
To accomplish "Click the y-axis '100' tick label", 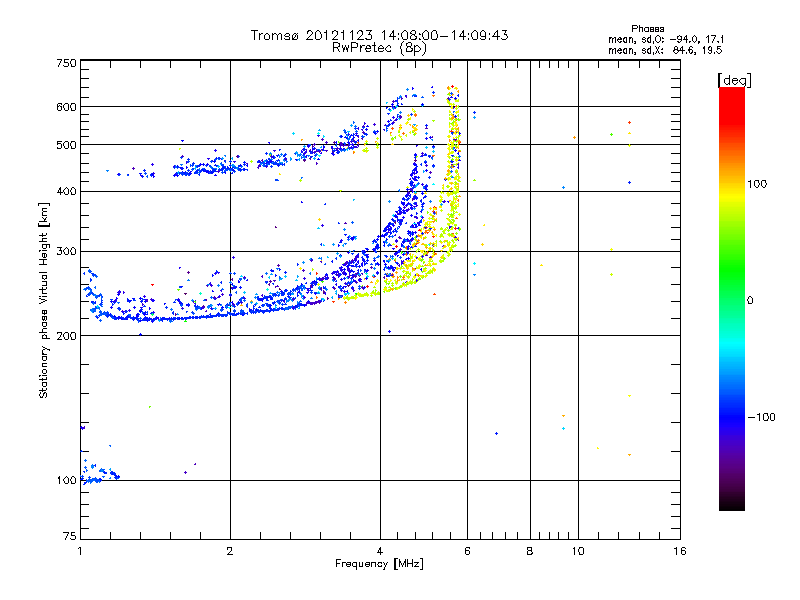I will (x=66, y=480).
